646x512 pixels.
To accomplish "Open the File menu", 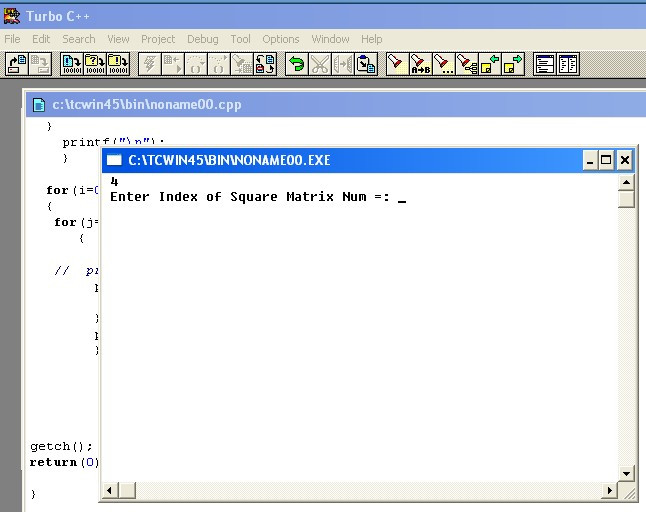I will point(12,39).
